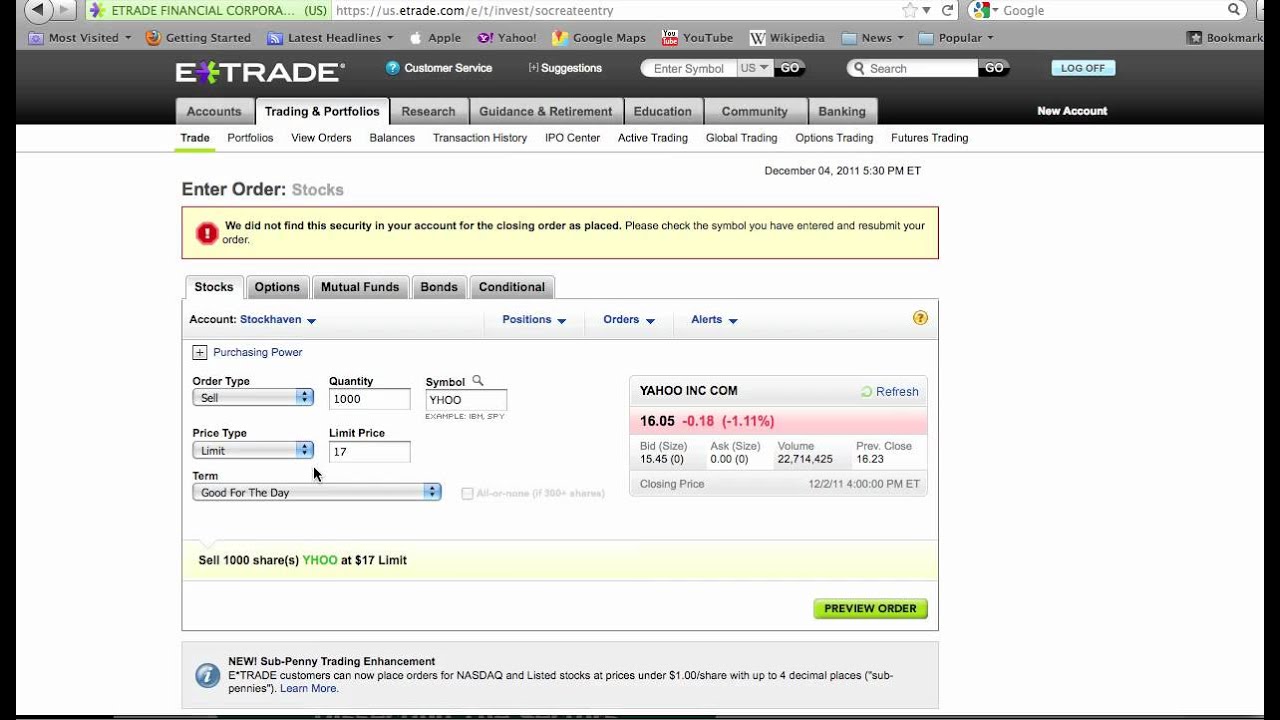The height and width of the screenshot is (720, 1280).
Task: Click the search magnifier in Google box
Action: pyautogui.click(x=1234, y=10)
